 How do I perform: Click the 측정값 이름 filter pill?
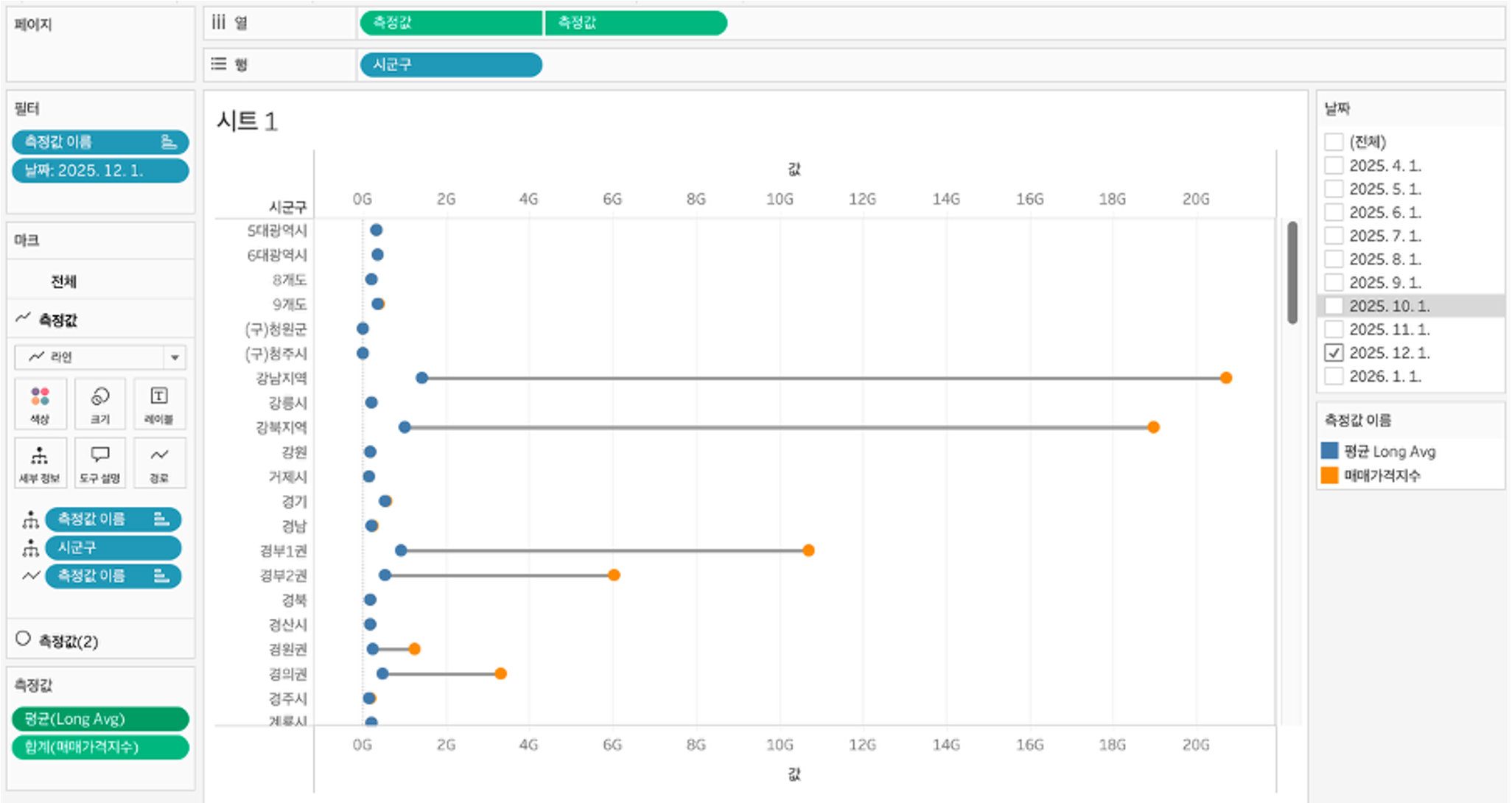100,141
